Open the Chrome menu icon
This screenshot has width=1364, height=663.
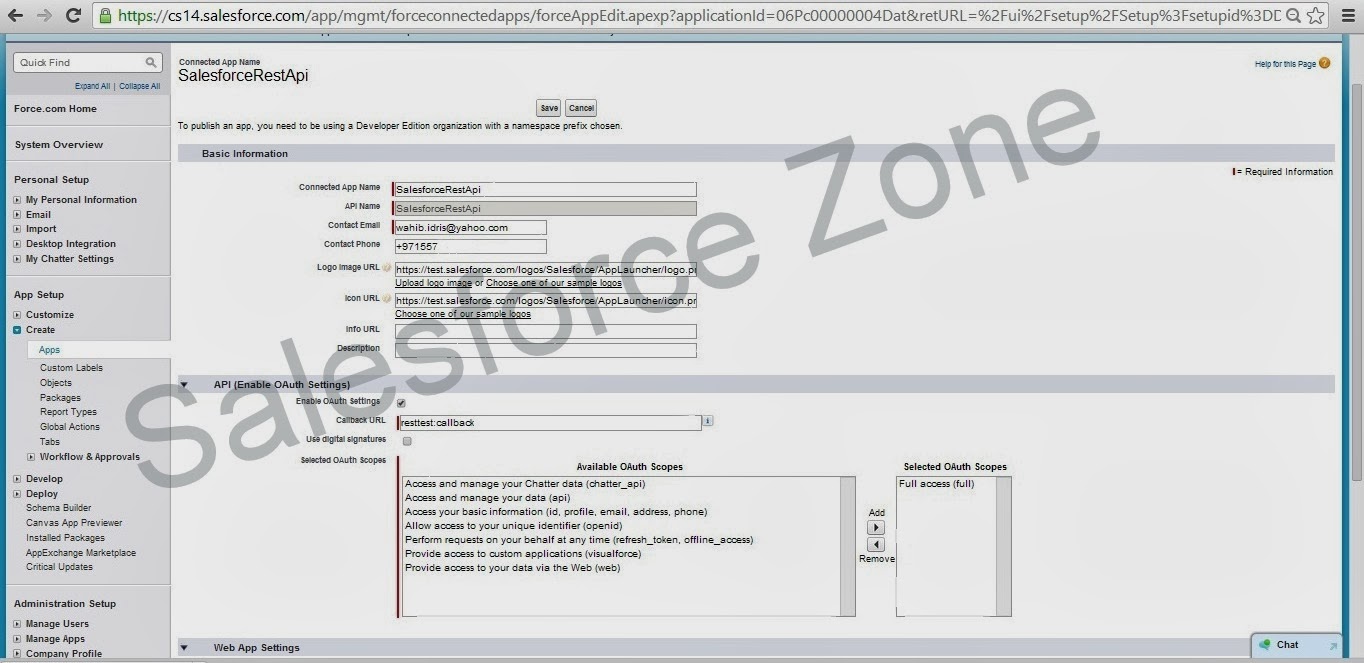[1346, 15]
